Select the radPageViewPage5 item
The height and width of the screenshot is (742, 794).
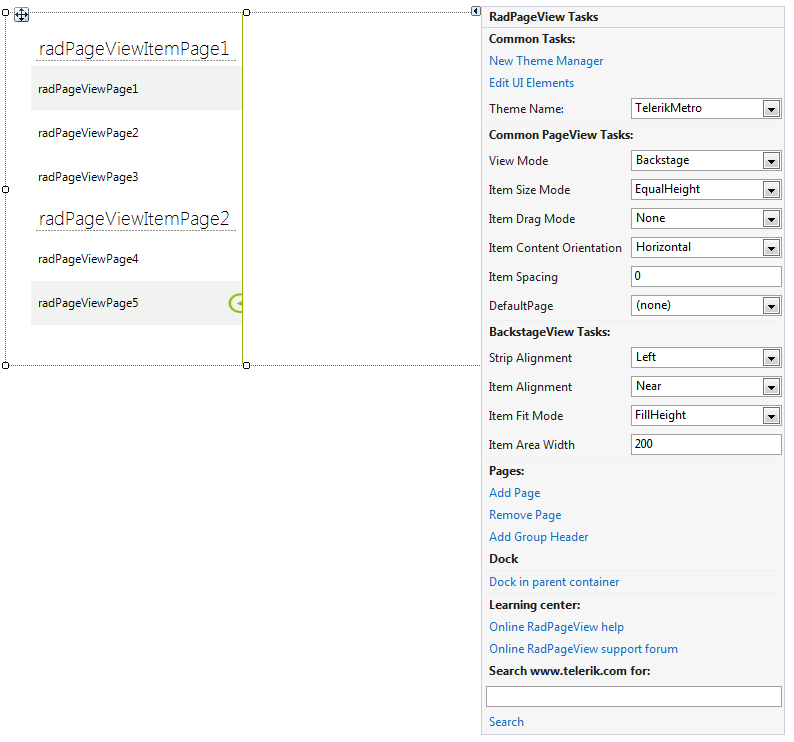[x=136, y=303]
